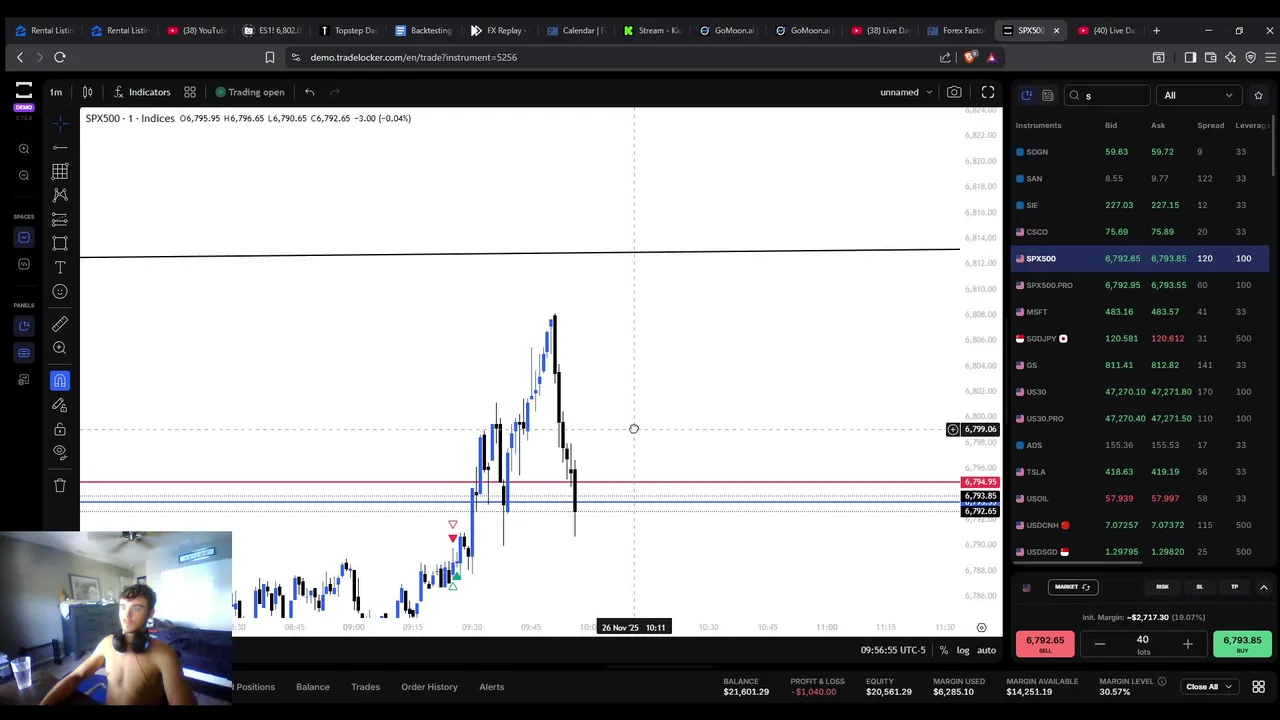Open the unnamed layout dropdown

(x=906, y=92)
